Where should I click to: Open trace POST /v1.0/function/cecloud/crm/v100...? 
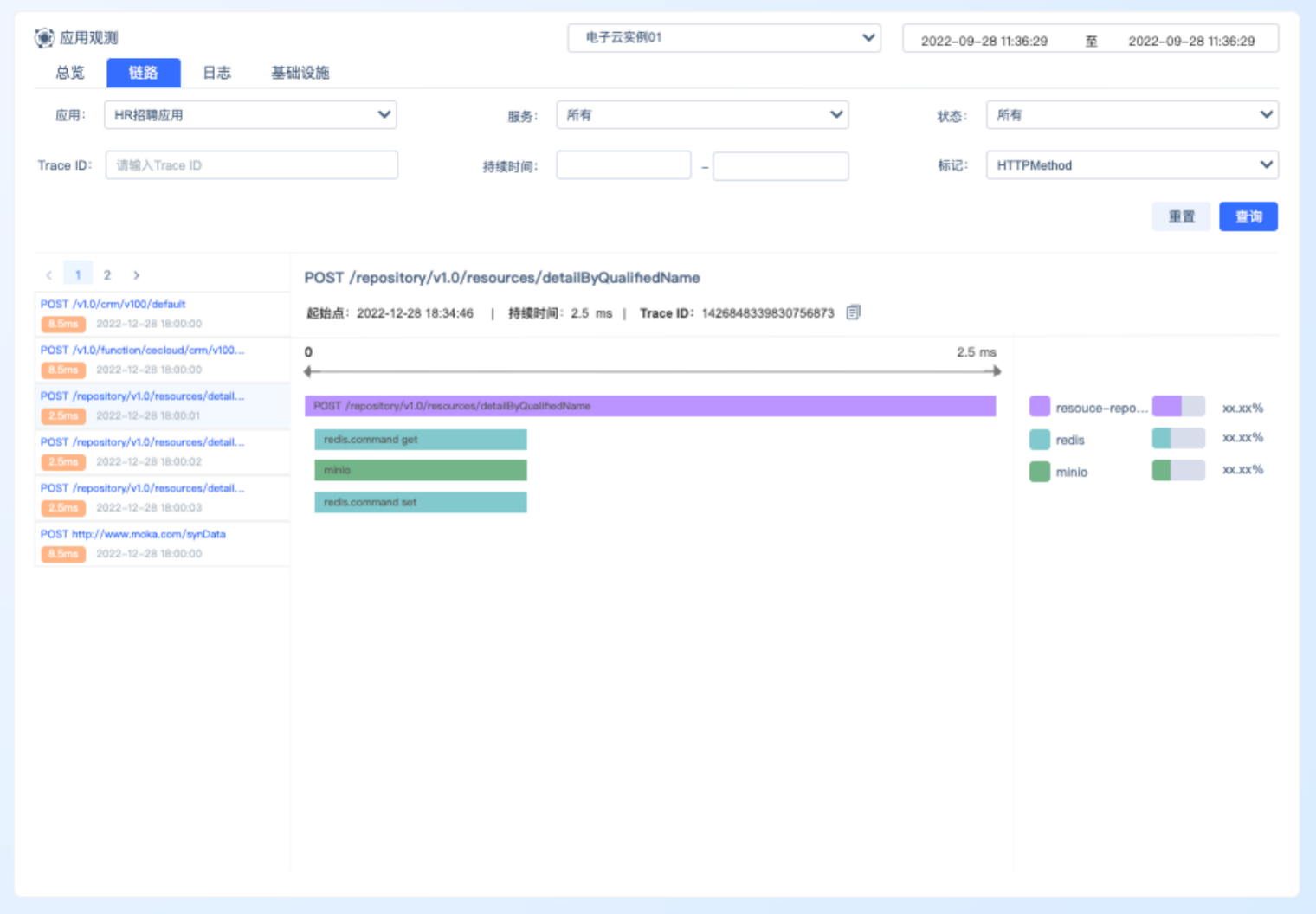pyautogui.click(x=162, y=360)
